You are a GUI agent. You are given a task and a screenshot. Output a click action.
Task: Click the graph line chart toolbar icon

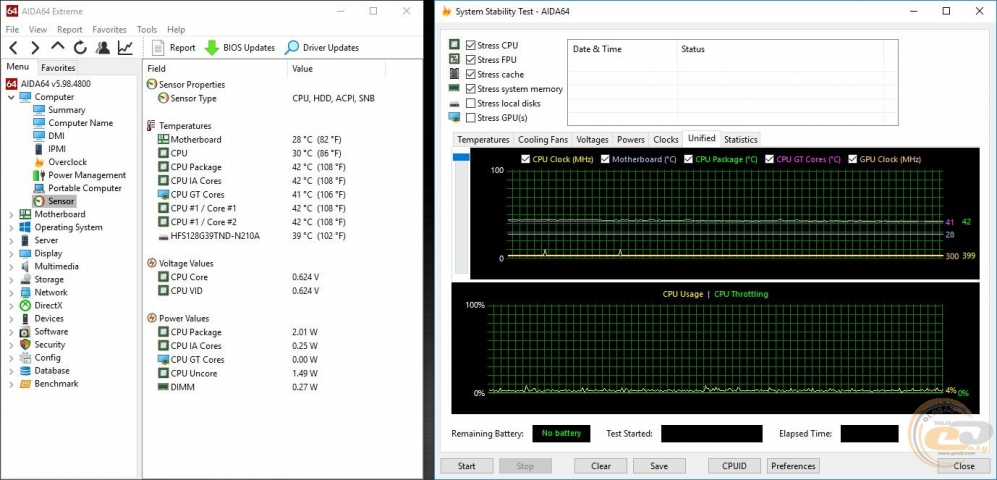click(125, 48)
